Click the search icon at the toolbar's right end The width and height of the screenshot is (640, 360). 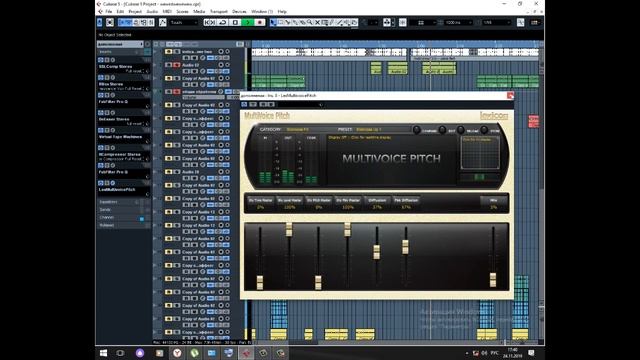[x=520, y=22]
